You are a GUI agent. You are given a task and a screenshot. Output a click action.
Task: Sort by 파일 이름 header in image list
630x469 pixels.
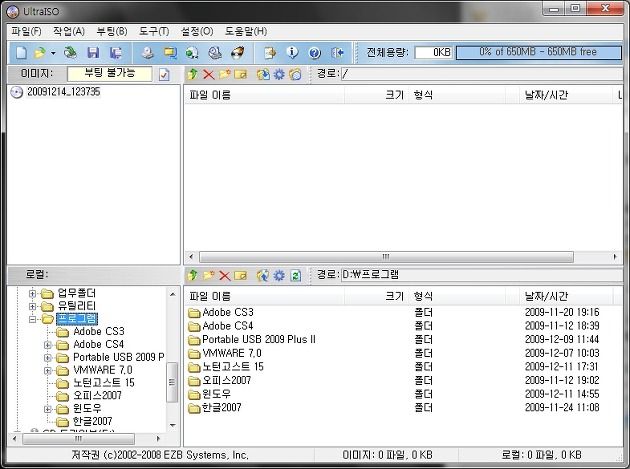(x=264, y=95)
